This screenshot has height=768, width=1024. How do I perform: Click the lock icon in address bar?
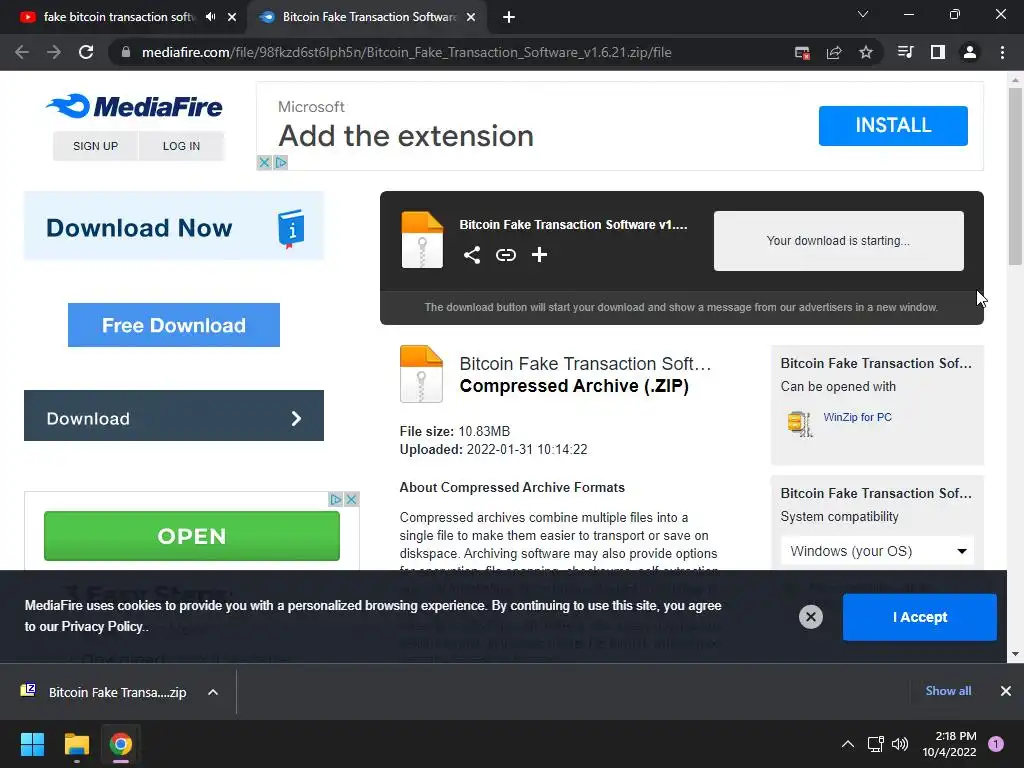tap(126, 52)
